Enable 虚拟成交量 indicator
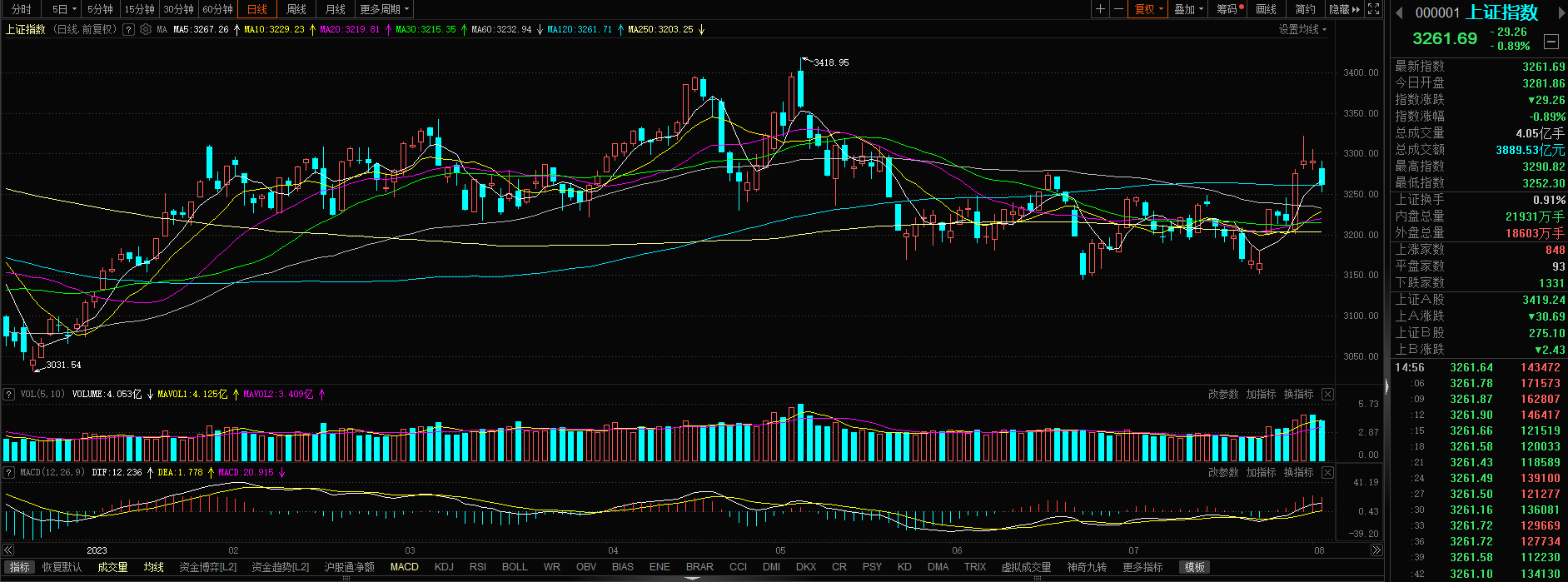The height and width of the screenshot is (582, 1568). tap(1026, 567)
